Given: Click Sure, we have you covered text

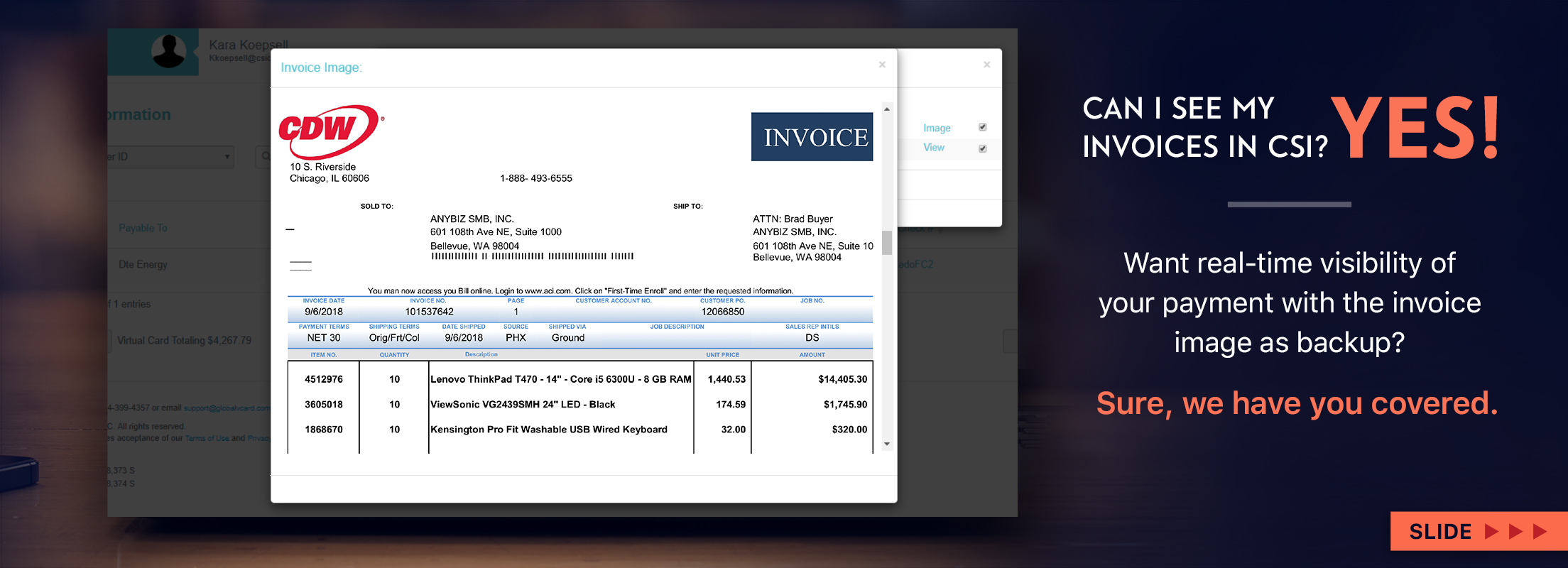Looking at the screenshot, I should pos(1297,403).
